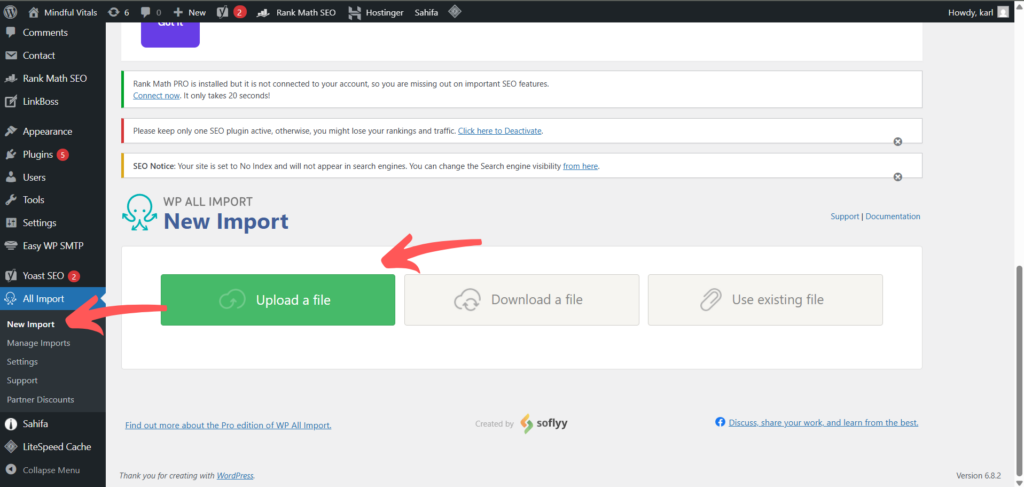
Task: Click the Tools wrench icon
Action: 10,200
